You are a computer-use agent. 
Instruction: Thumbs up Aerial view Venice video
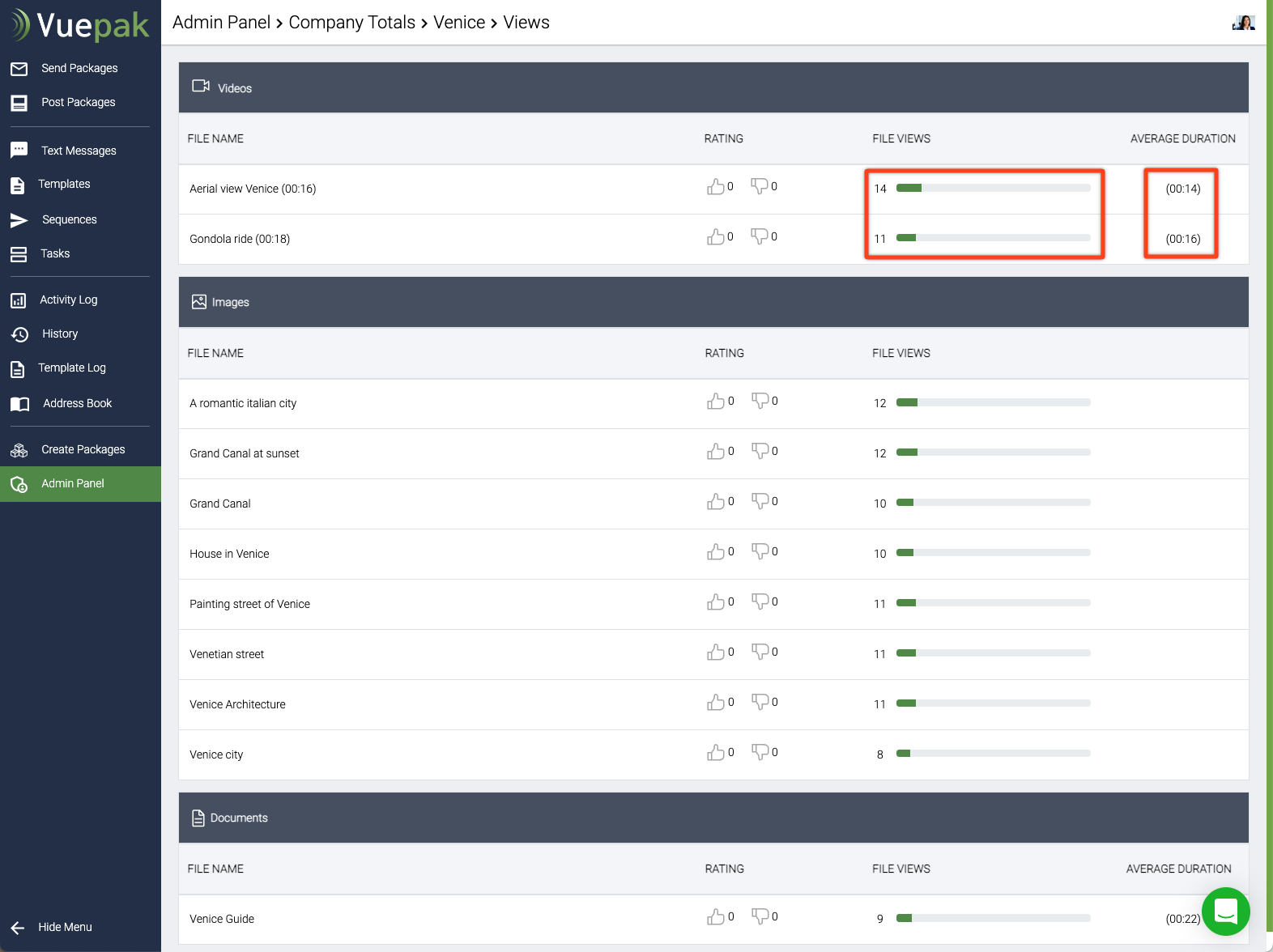pyautogui.click(x=715, y=187)
